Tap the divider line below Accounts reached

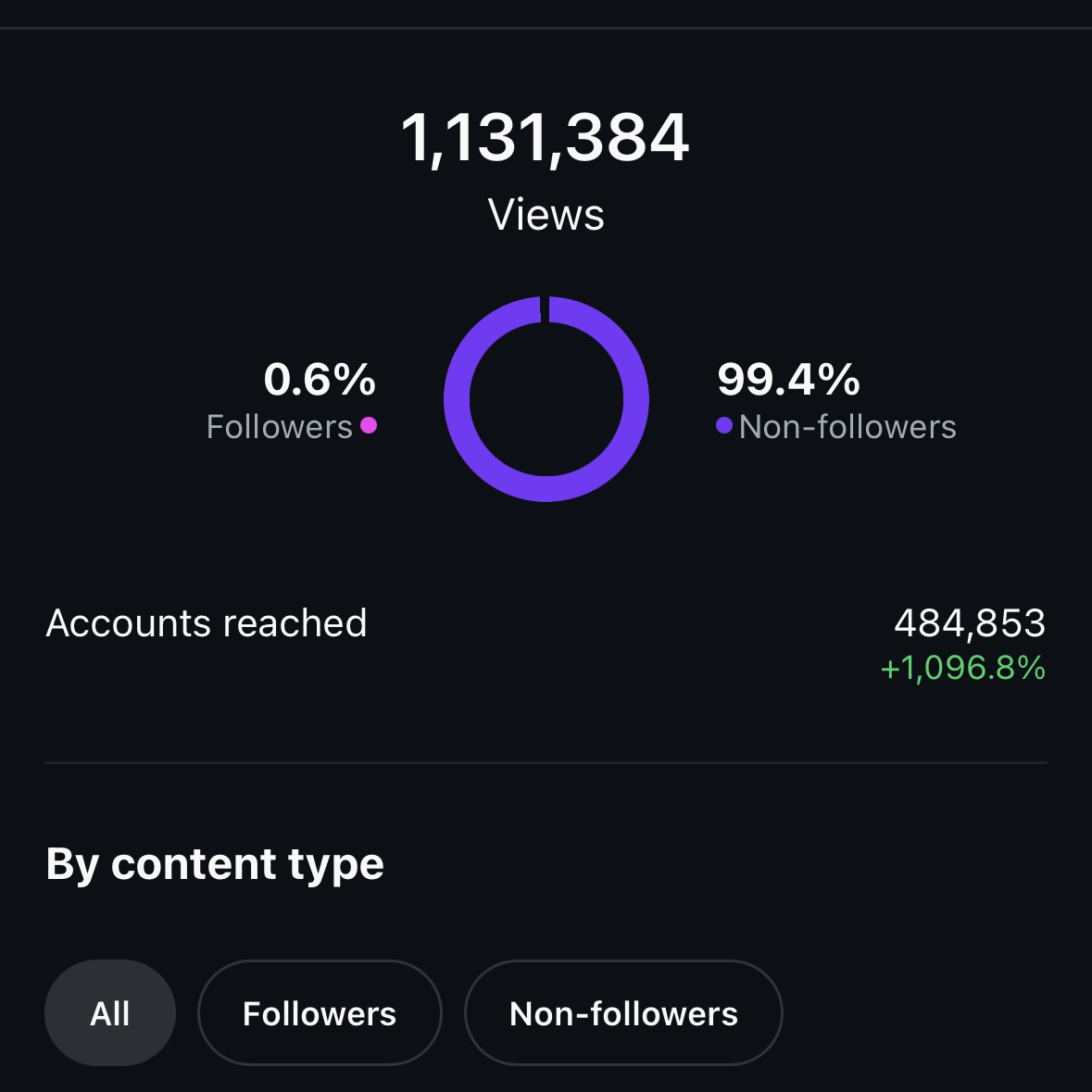pos(546,762)
